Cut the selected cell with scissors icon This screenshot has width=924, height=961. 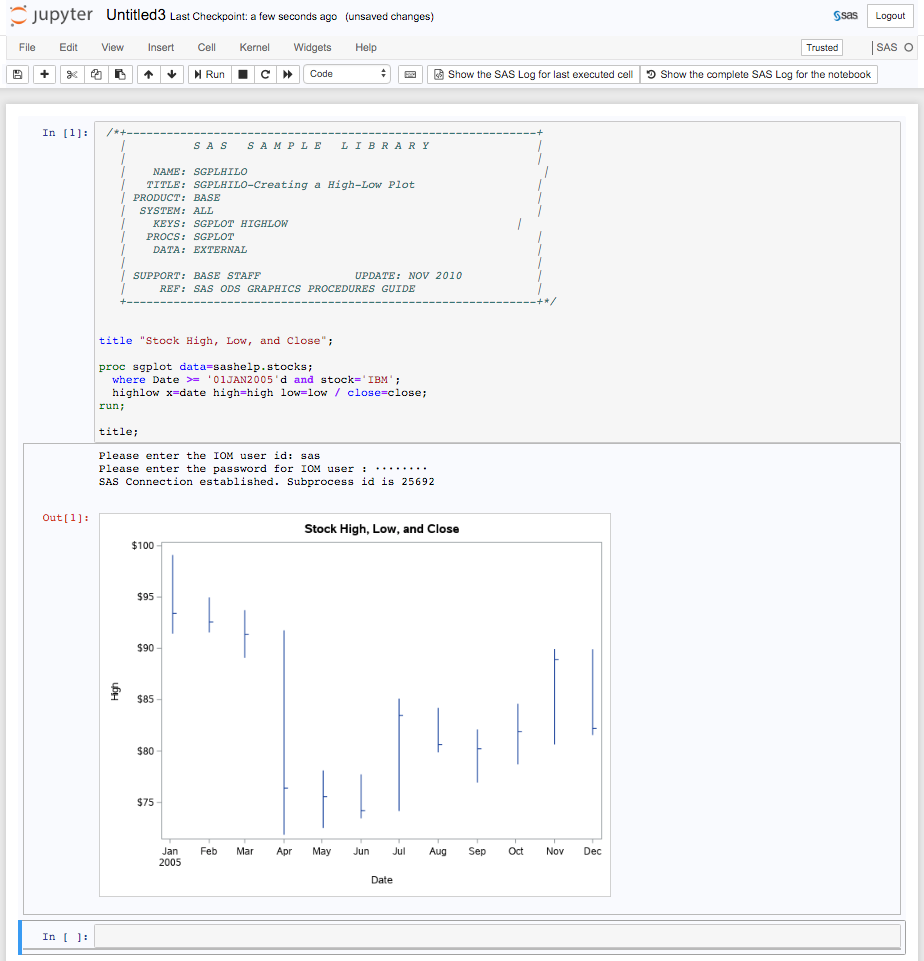click(70, 74)
